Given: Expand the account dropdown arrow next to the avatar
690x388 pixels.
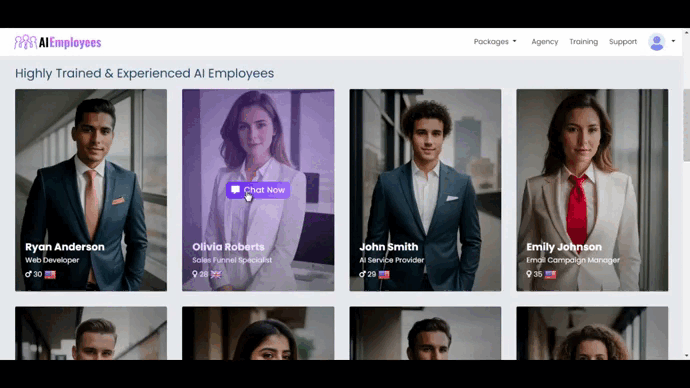Looking at the screenshot, I should click(673, 41).
